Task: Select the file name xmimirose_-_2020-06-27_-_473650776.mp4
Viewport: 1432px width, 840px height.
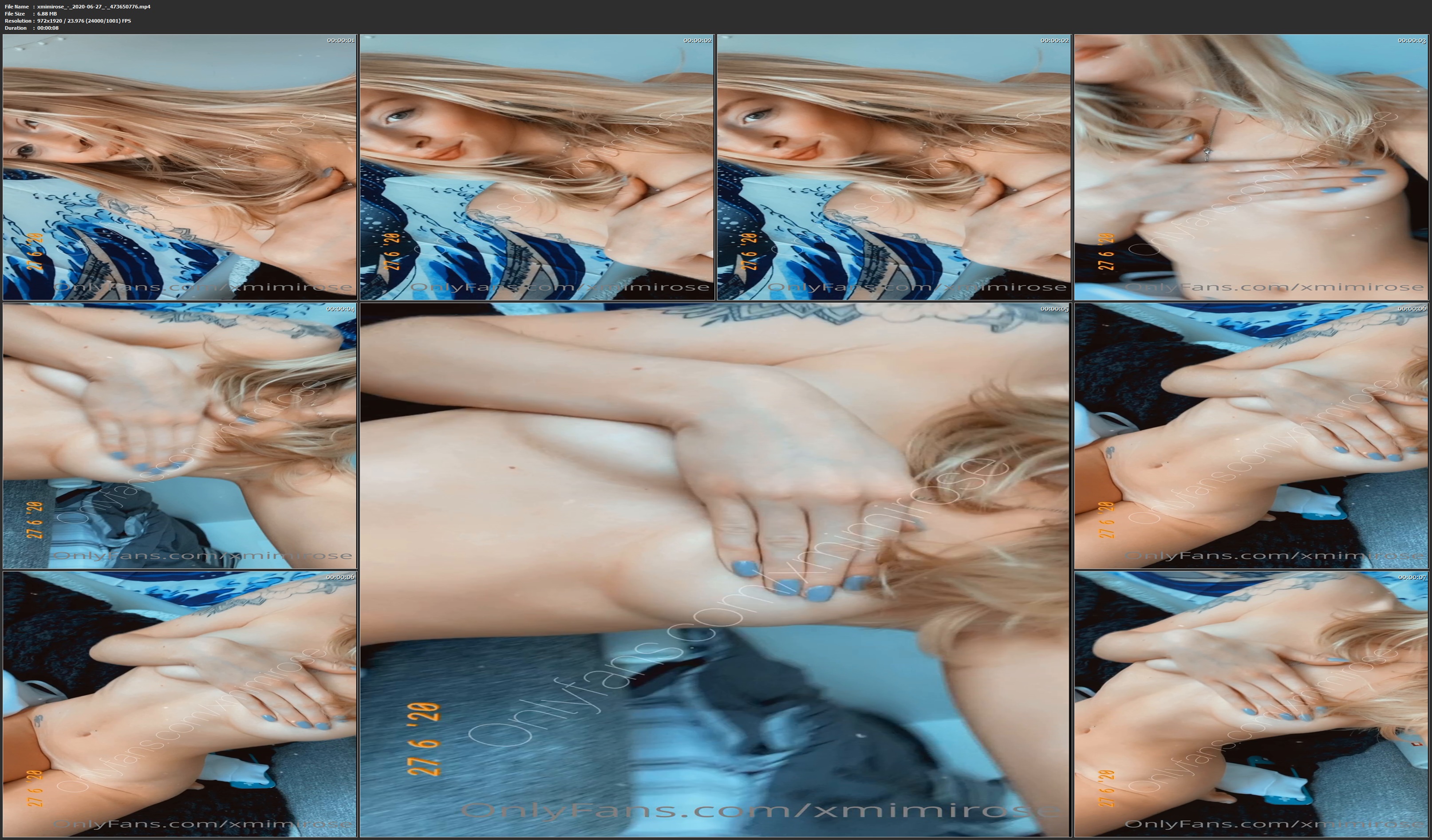Action: (94, 7)
